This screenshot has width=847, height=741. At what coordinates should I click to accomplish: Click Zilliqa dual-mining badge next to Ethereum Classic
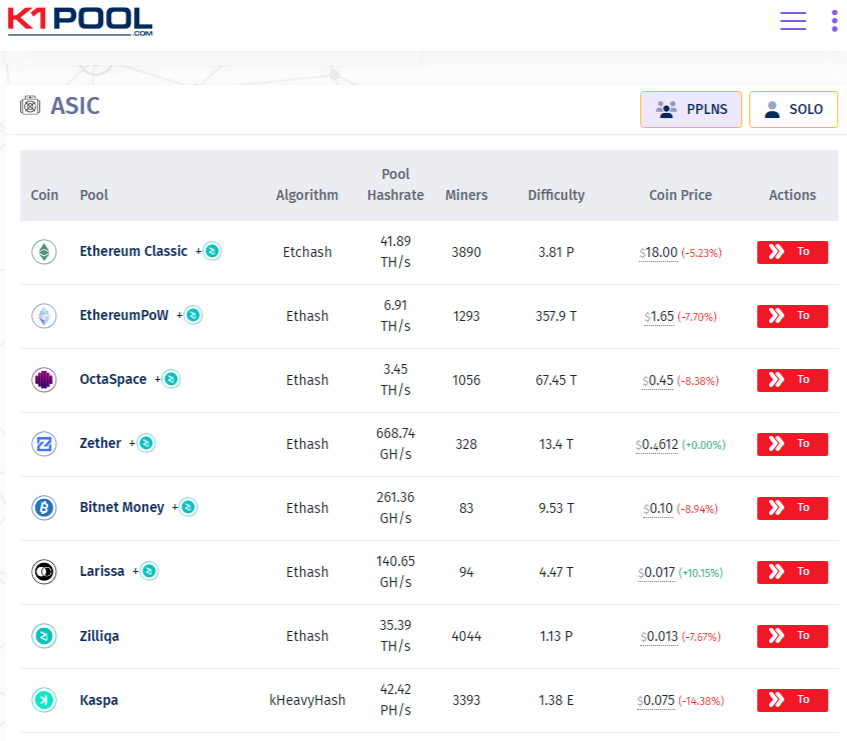coord(212,251)
